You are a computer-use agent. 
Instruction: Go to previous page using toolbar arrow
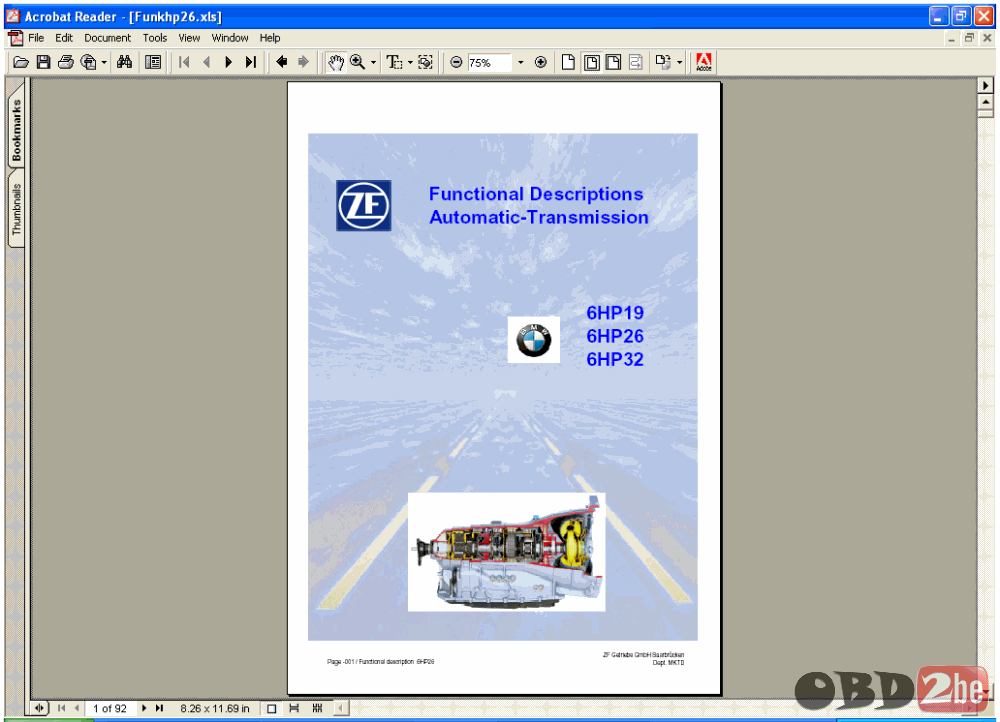(x=206, y=62)
